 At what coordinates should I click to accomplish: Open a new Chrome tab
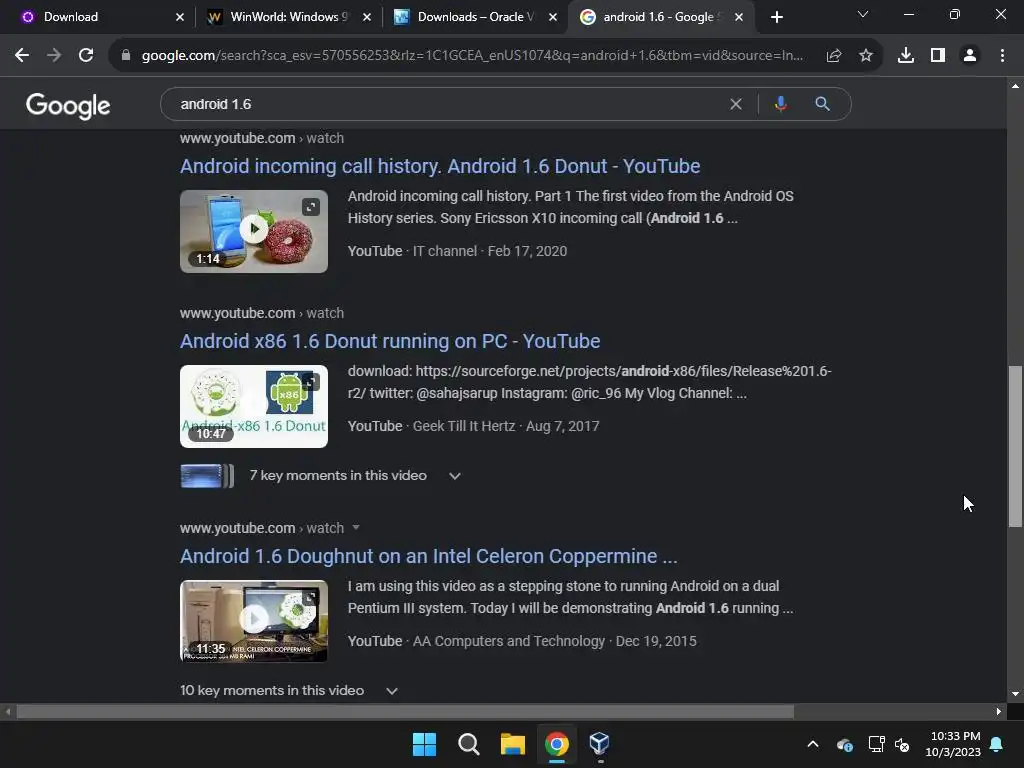tap(776, 17)
